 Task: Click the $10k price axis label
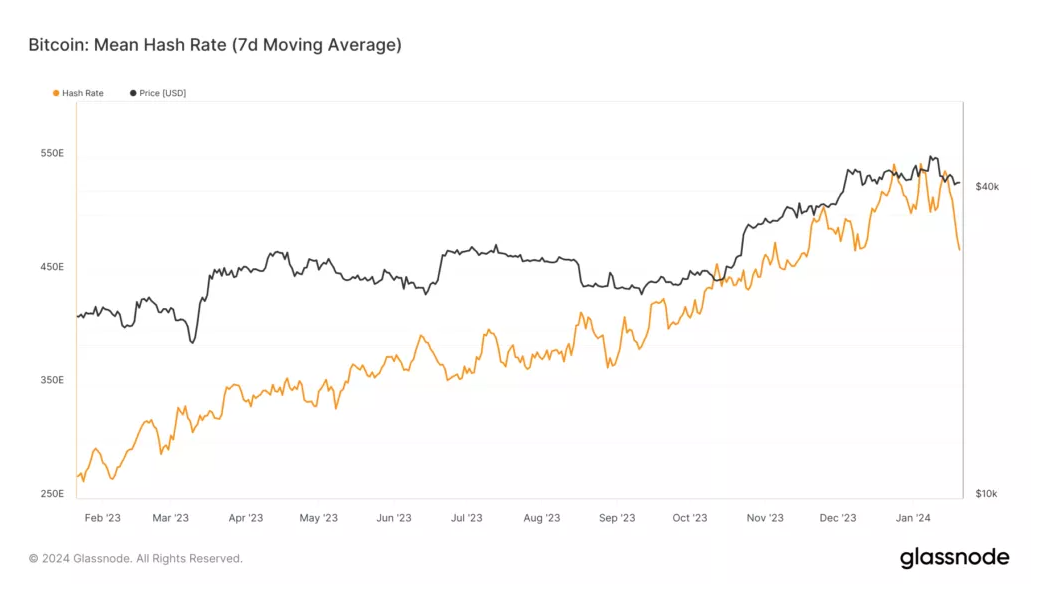click(x=987, y=494)
